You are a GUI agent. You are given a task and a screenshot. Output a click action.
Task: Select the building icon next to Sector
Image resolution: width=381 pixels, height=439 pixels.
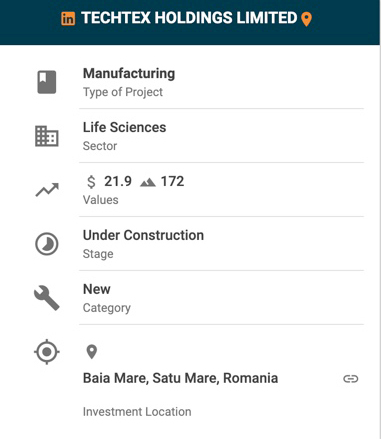click(47, 136)
